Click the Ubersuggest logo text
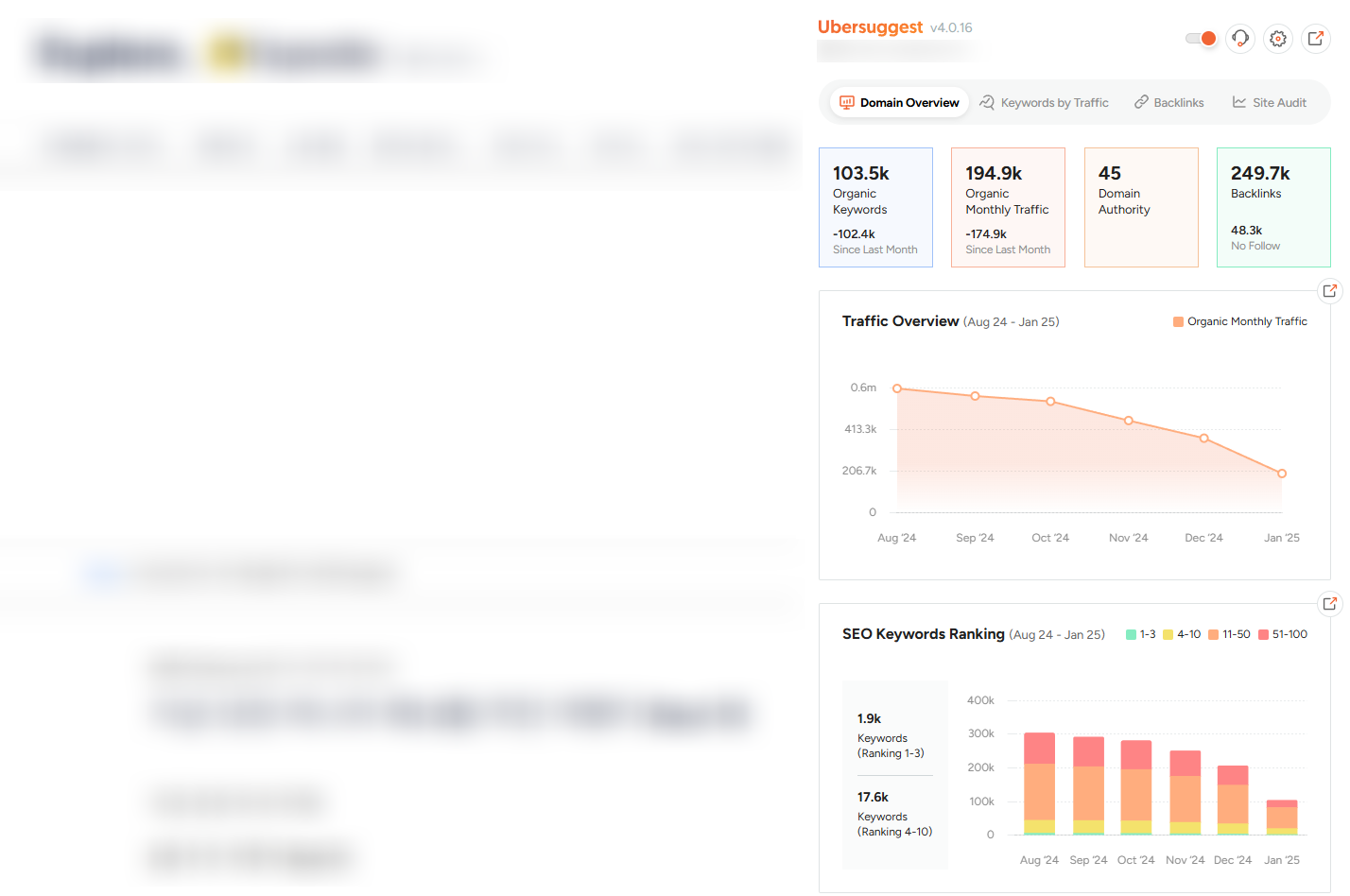 (870, 27)
